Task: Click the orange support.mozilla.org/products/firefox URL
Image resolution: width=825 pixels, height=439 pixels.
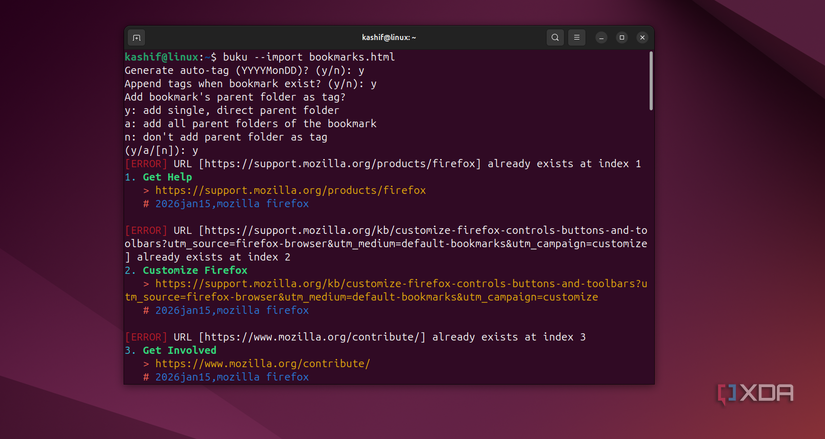Action: [290, 191]
